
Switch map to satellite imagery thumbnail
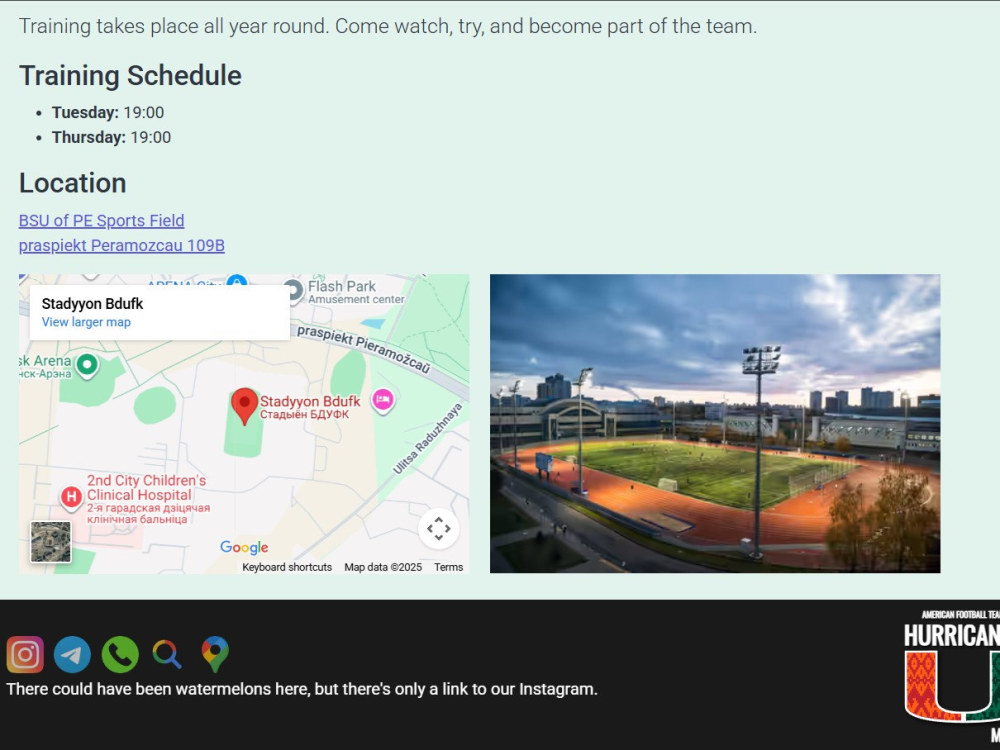pos(51,542)
